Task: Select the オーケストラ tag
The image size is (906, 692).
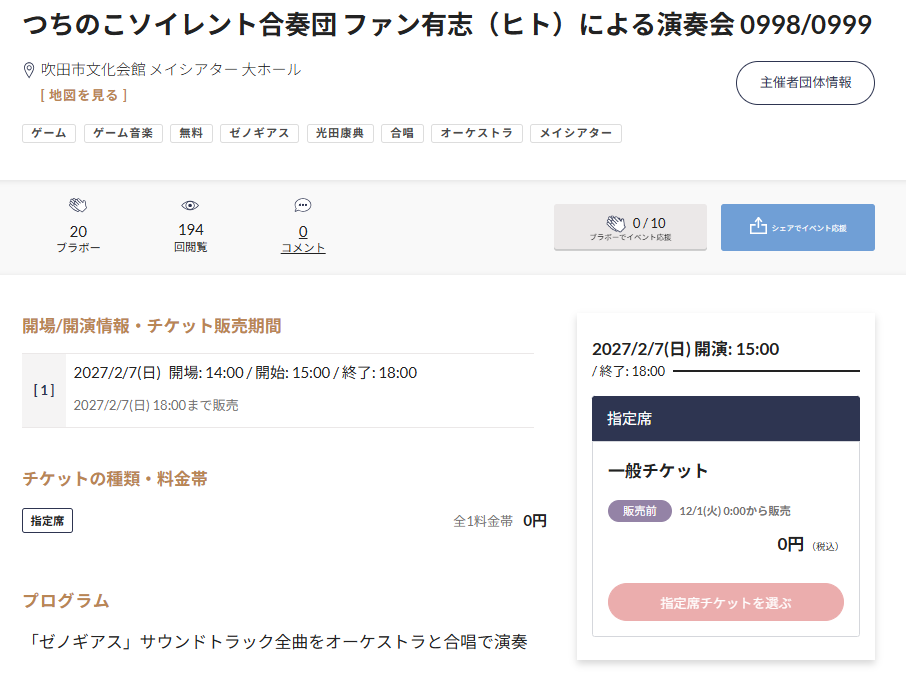Action: (477, 133)
